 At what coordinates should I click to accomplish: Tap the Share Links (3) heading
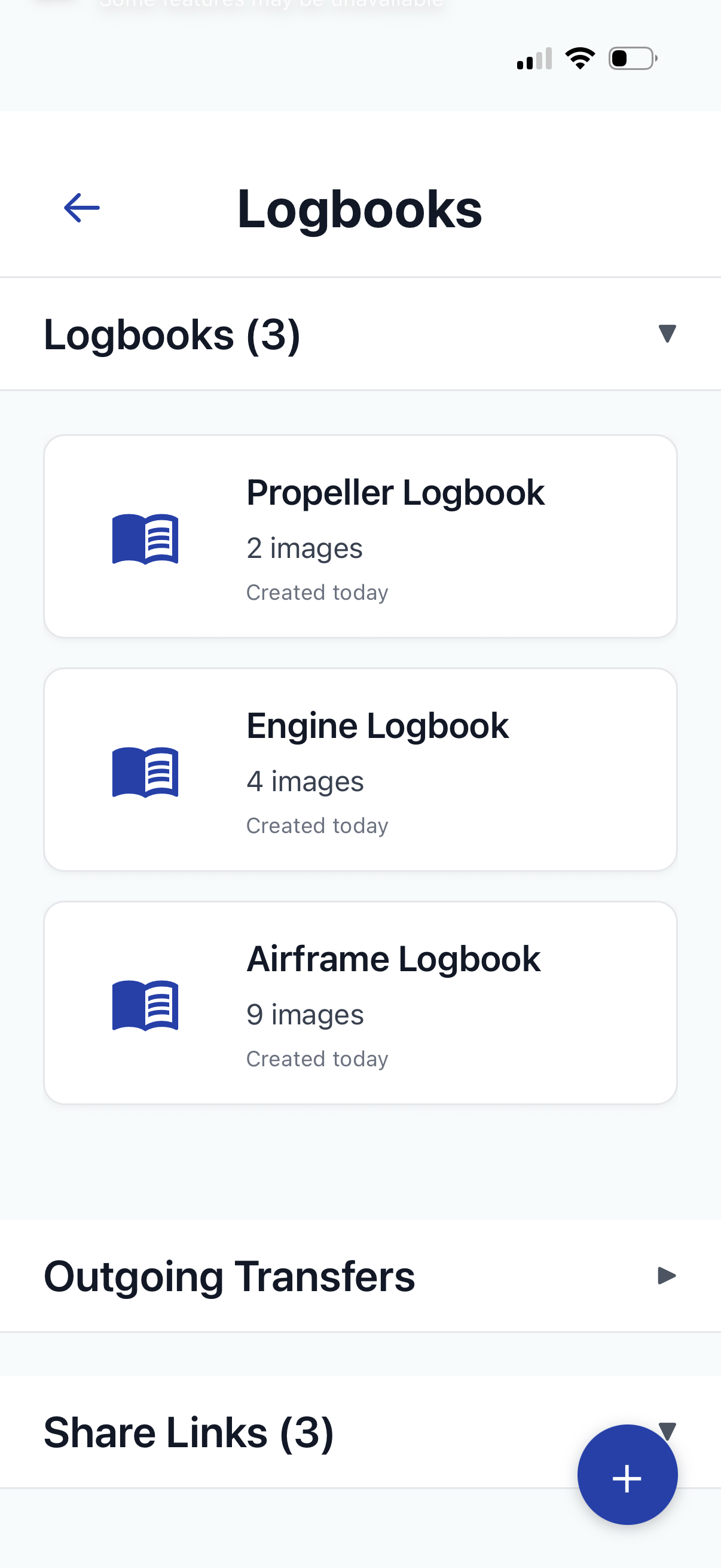point(188,1432)
